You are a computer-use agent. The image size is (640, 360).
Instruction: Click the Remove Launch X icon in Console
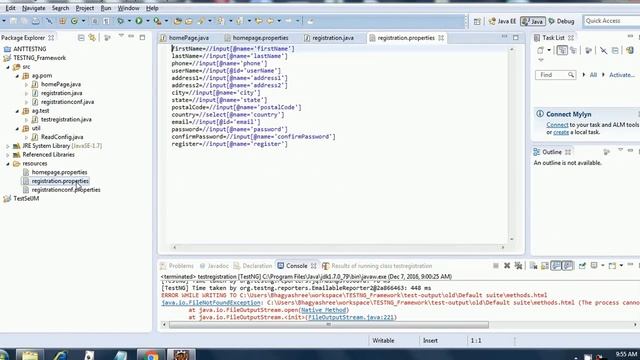coord(507,266)
